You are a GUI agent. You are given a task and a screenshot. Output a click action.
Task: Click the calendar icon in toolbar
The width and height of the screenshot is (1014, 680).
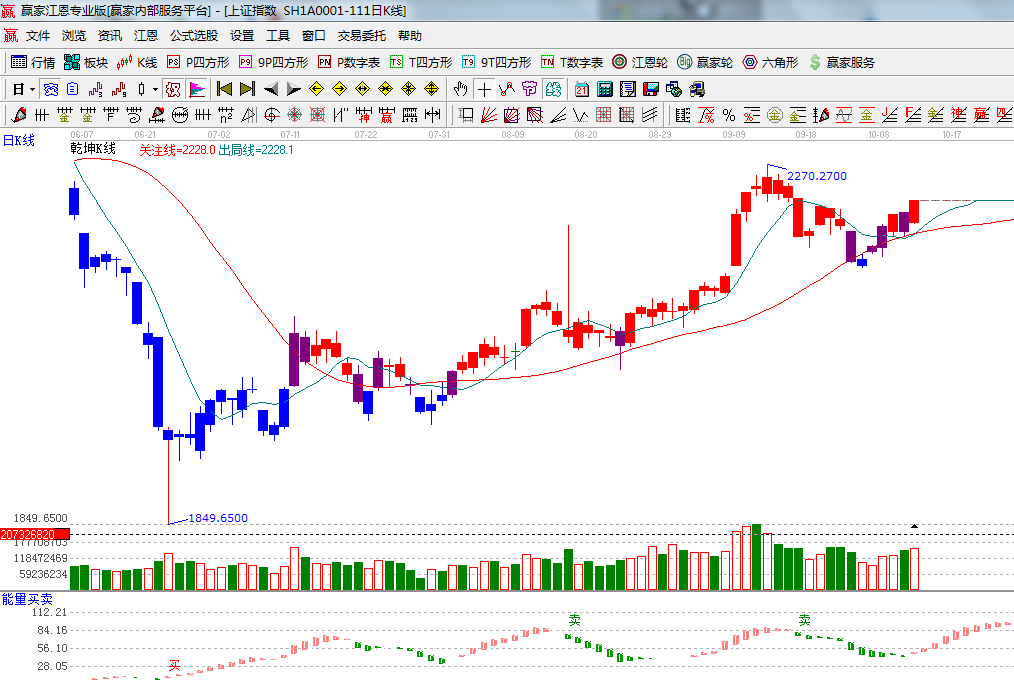580,88
